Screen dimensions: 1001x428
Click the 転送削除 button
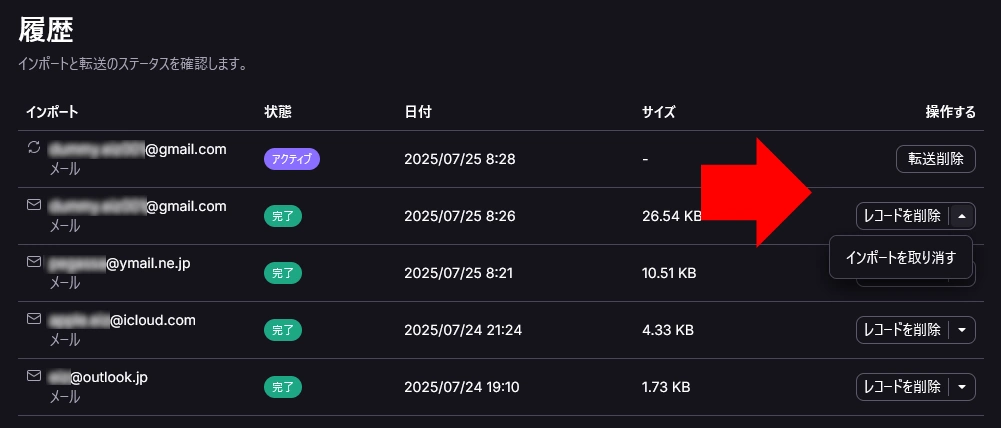tap(936, 159)
